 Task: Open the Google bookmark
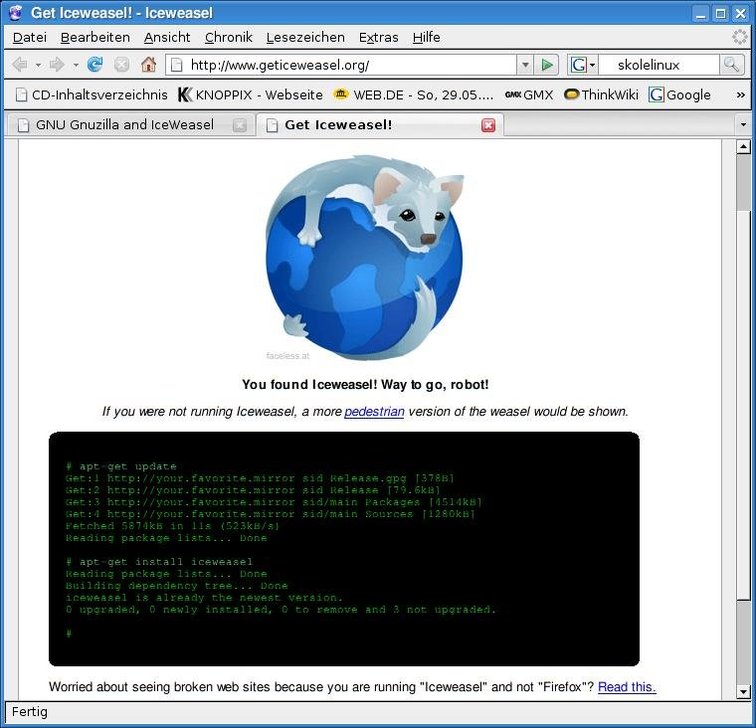(x=680, y=95)
